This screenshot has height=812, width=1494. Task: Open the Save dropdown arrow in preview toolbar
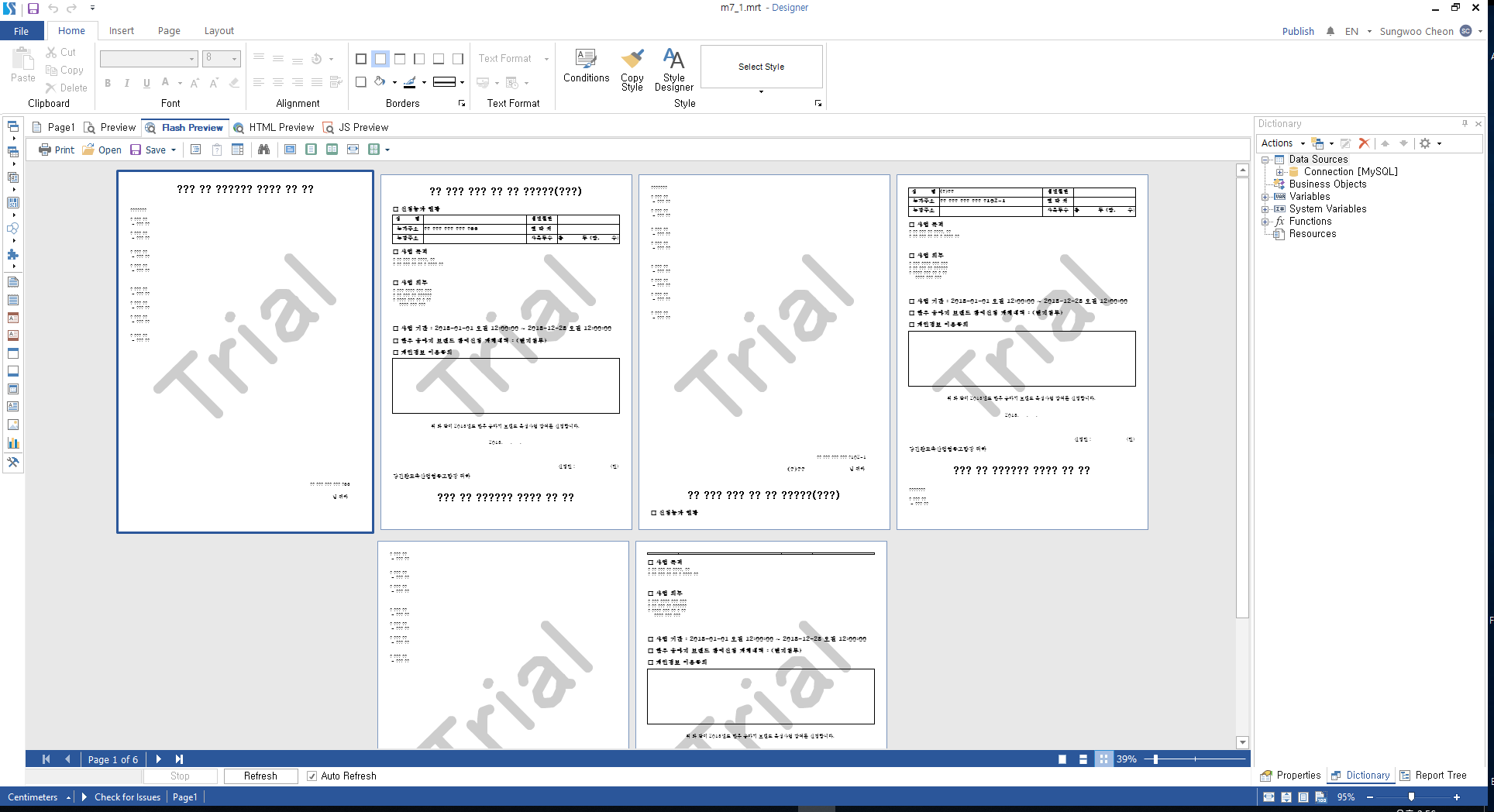point(174,150)
